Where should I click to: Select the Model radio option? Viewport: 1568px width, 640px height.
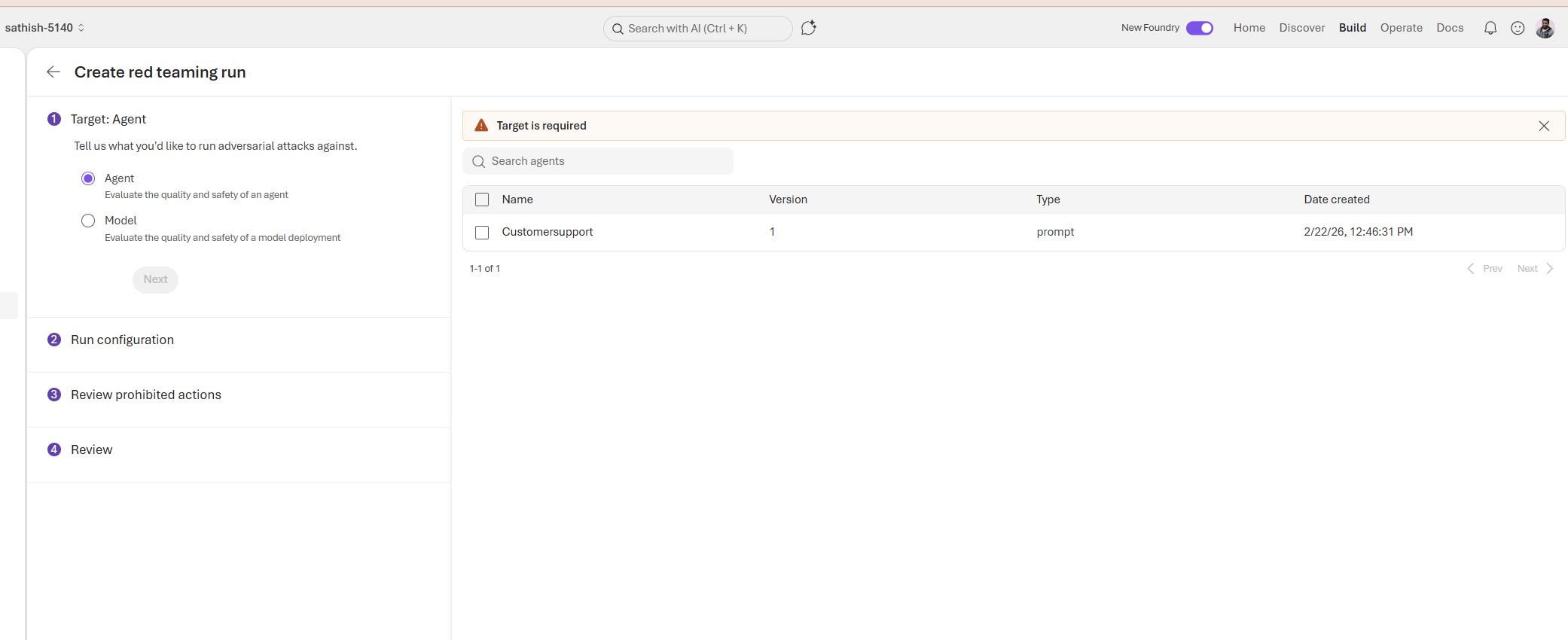(x=88, y=221)
